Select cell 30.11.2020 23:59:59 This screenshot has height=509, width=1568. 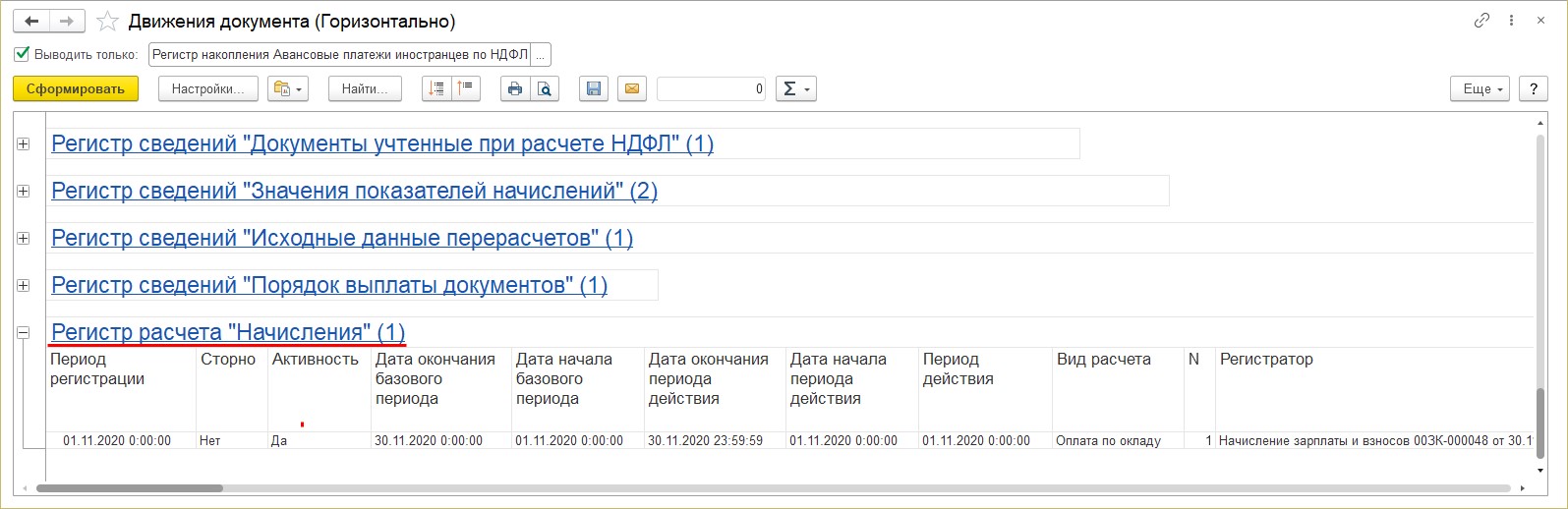(715, 440)
